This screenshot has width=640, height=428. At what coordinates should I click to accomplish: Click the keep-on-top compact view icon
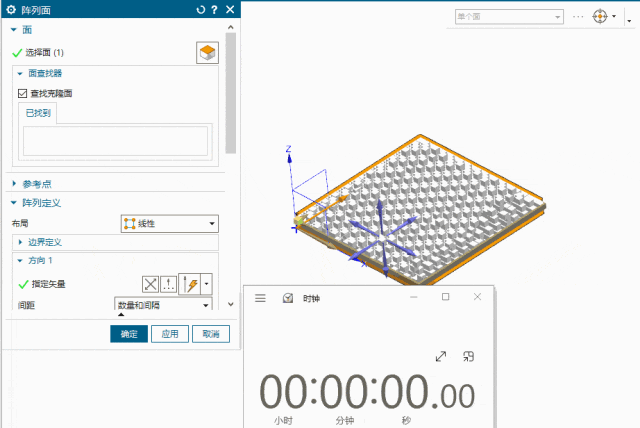coord(468,357)
